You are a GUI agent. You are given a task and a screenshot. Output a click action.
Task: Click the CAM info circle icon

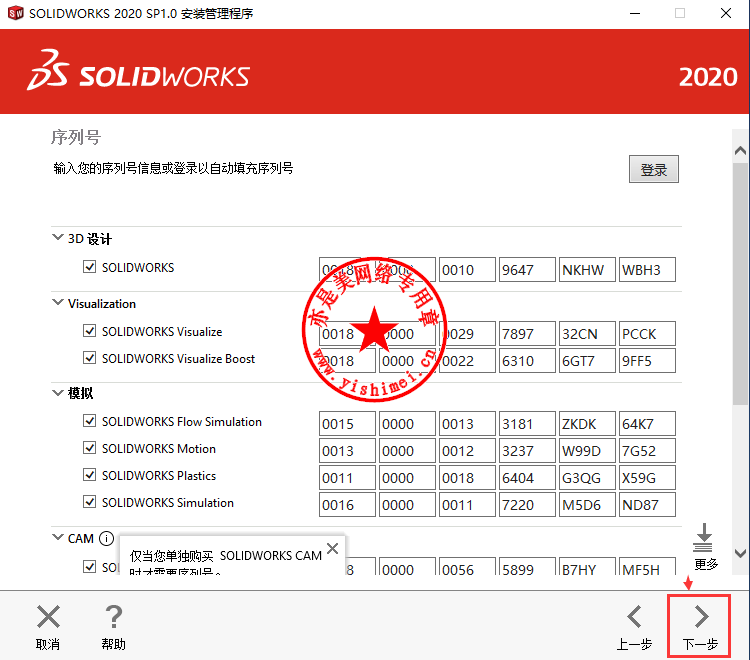pyautogui.click(x=106, y=538)
